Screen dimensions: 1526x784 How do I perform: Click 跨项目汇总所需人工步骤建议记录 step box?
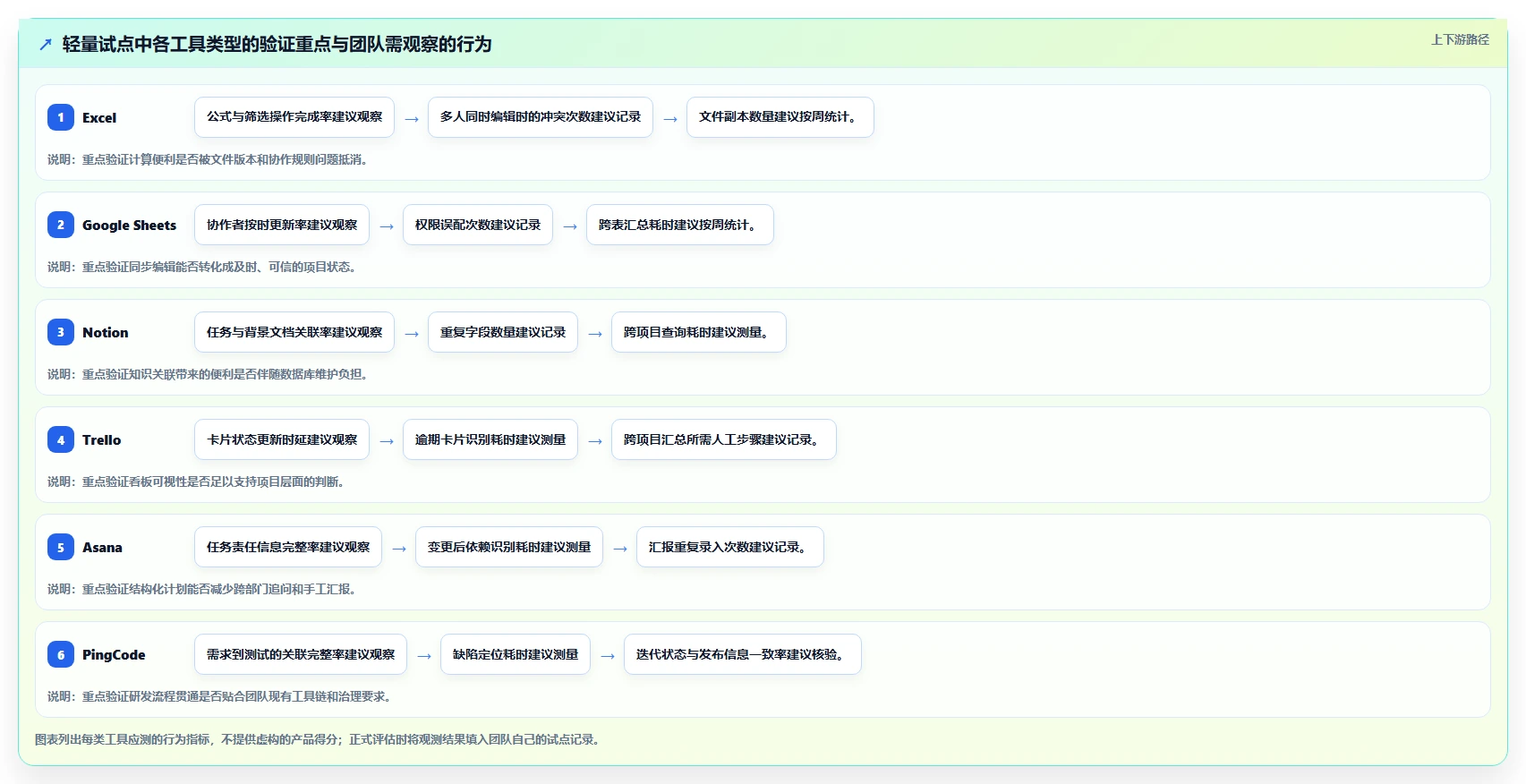[724, 439]
